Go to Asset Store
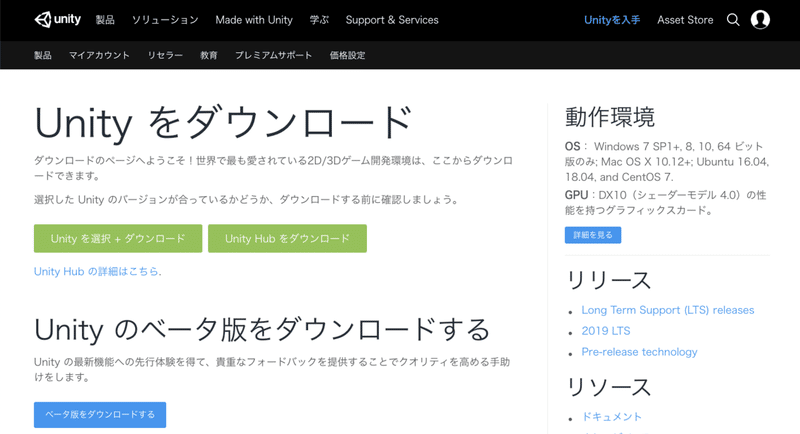This screenshot has height=434, width=800. tap(685, 20)
